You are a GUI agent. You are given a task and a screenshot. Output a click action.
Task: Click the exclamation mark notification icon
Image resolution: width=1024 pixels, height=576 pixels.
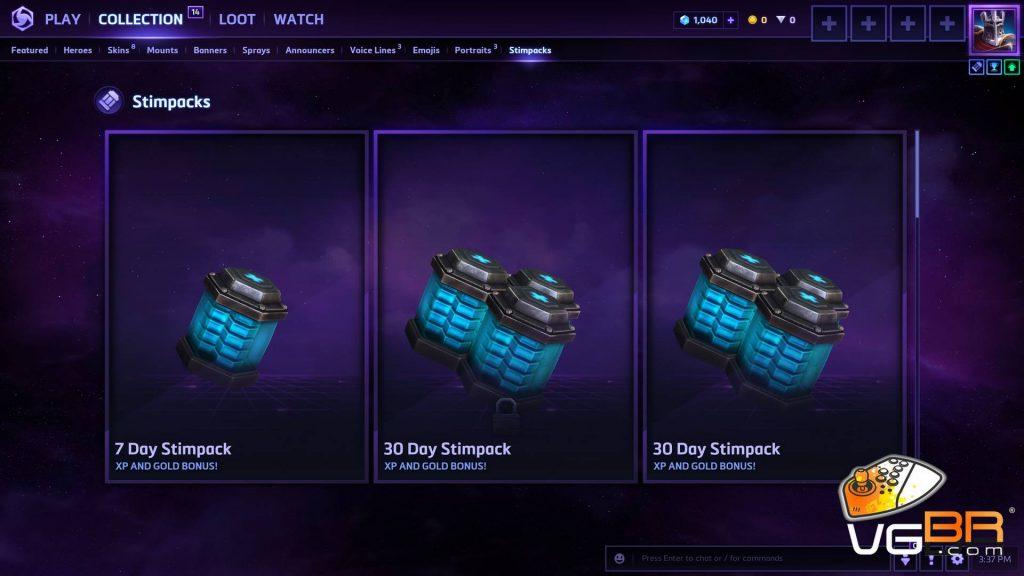931,559
